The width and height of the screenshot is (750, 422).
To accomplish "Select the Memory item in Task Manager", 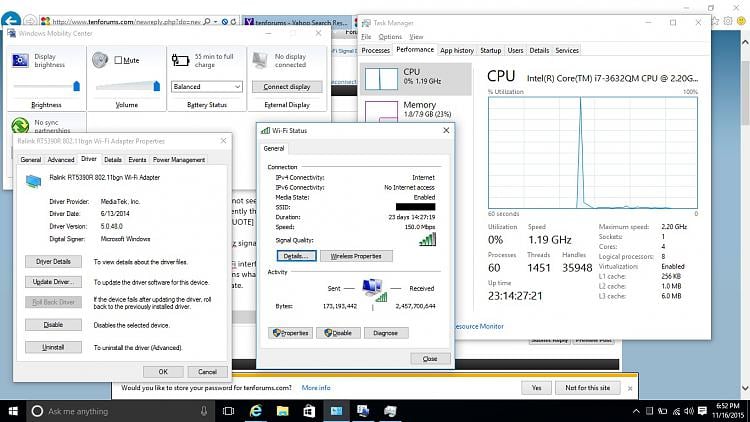I will coord(415,109).
